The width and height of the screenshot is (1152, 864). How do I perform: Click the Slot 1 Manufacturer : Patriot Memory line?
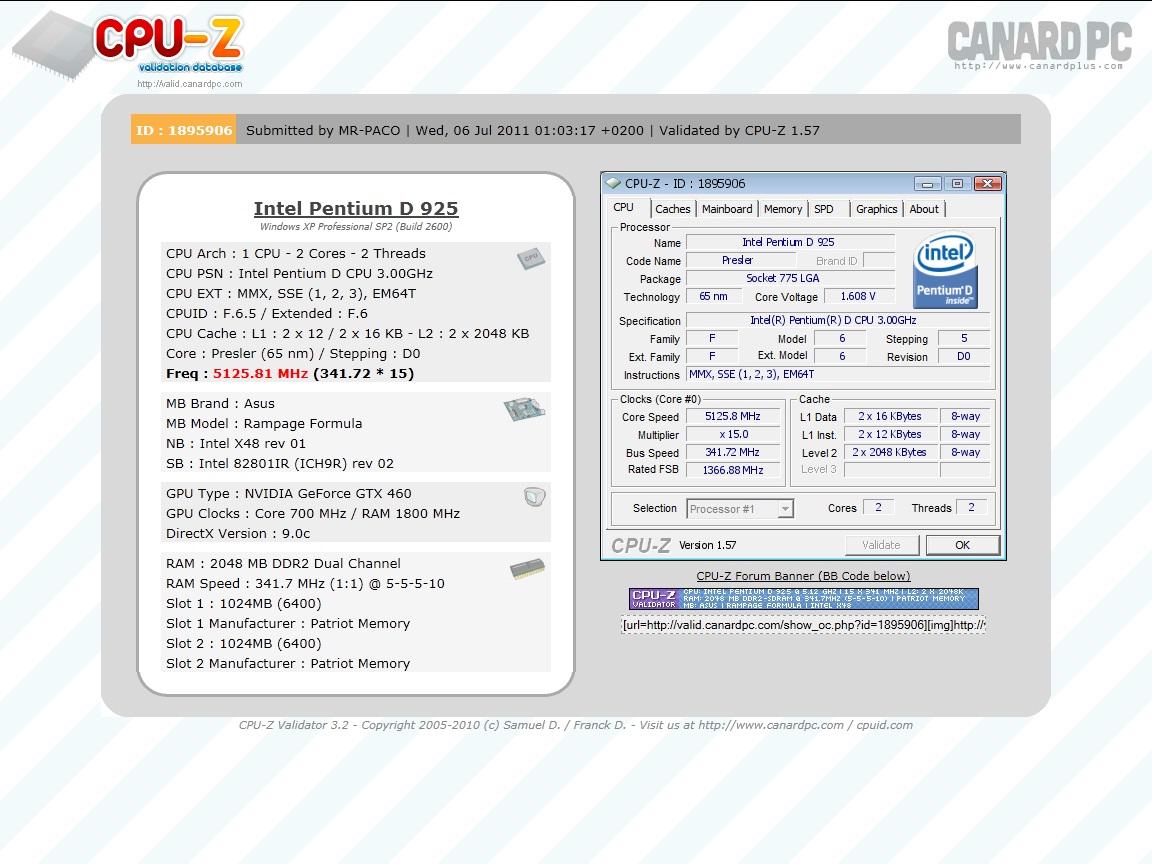(x=288, y=624)
